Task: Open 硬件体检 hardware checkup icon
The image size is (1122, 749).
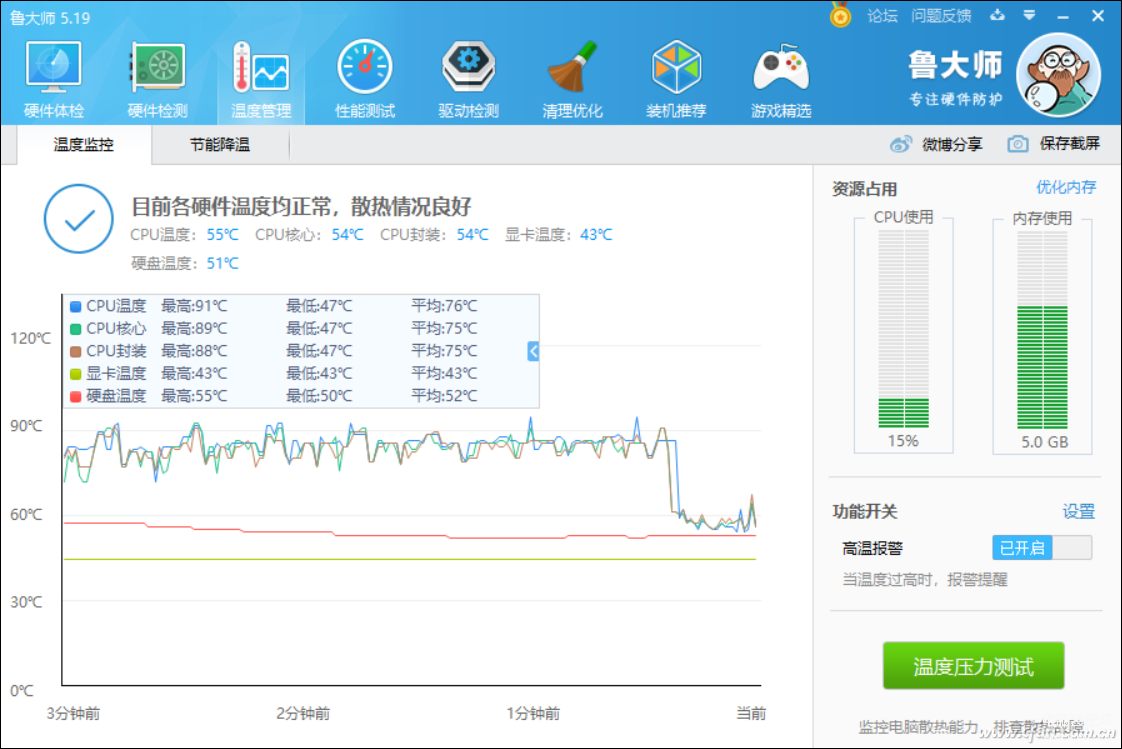Action: coord(54,79)
